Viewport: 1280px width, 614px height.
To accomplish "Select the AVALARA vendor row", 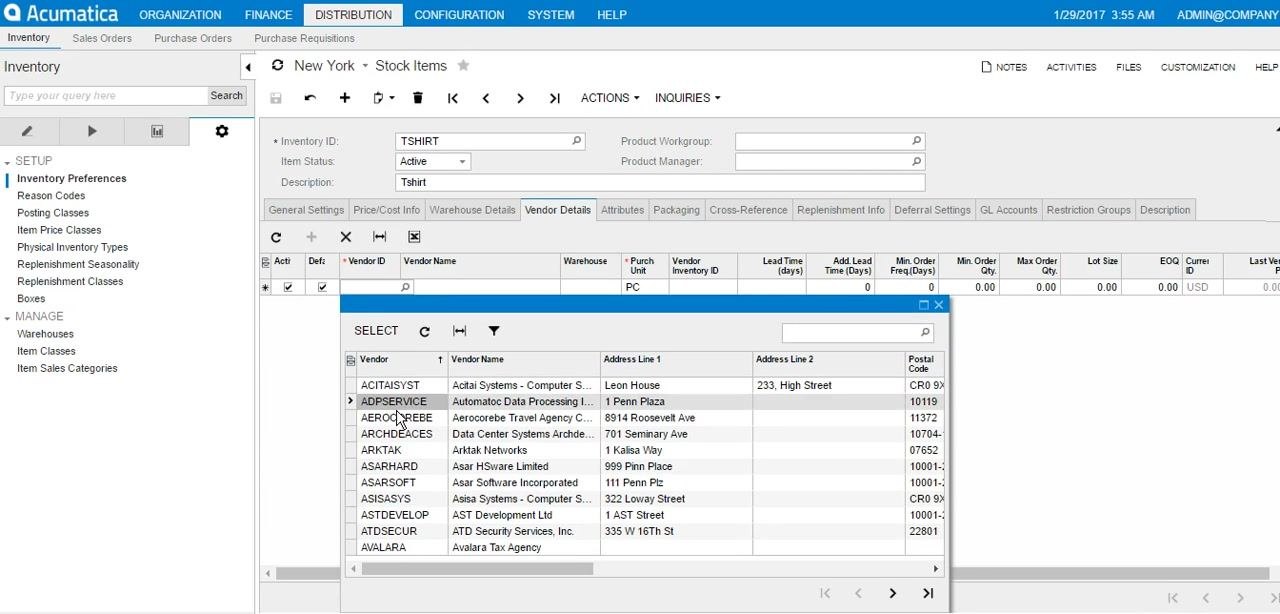I will [x=644, y=548].
